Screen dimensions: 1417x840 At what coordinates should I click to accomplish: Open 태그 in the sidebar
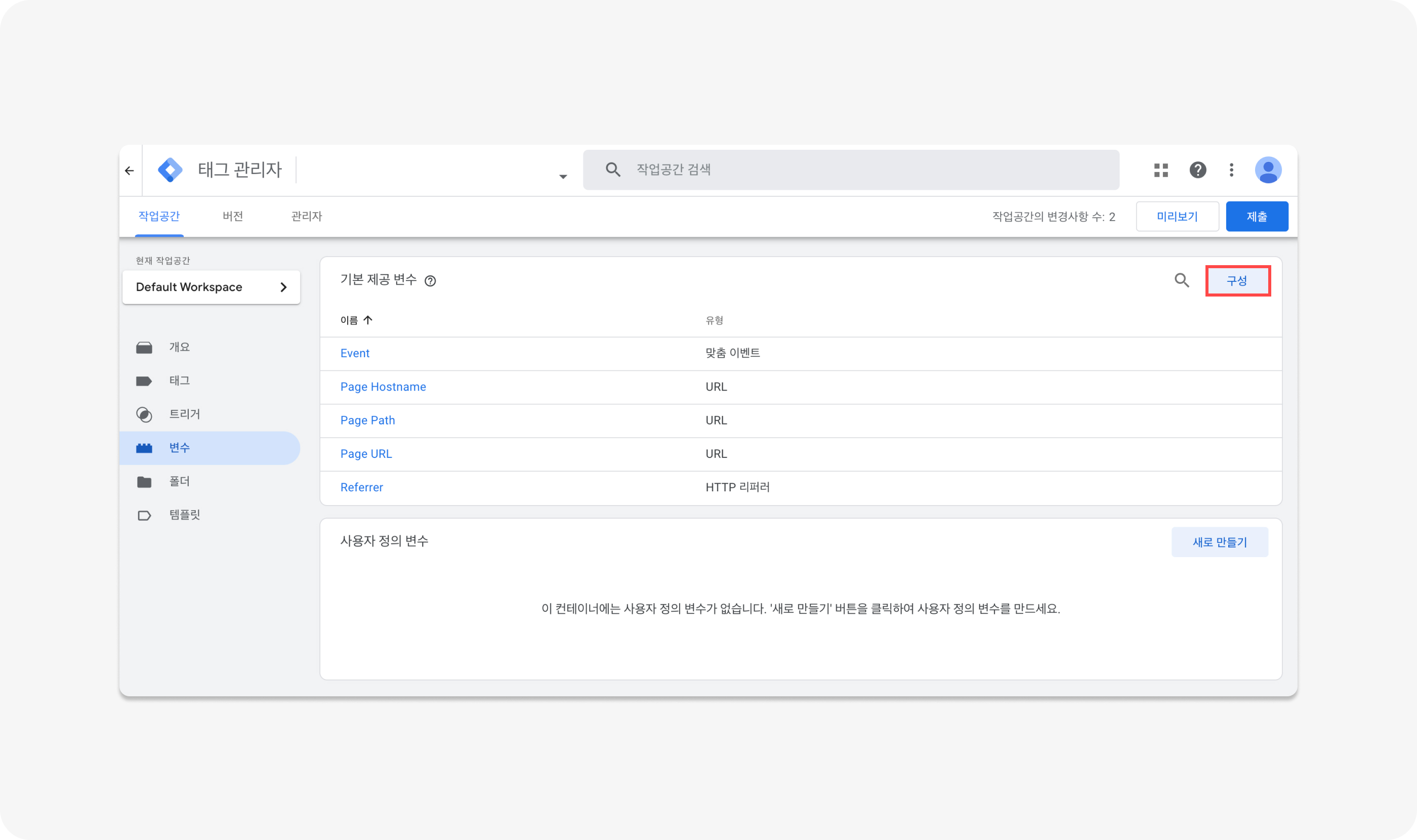click(210, 381)
